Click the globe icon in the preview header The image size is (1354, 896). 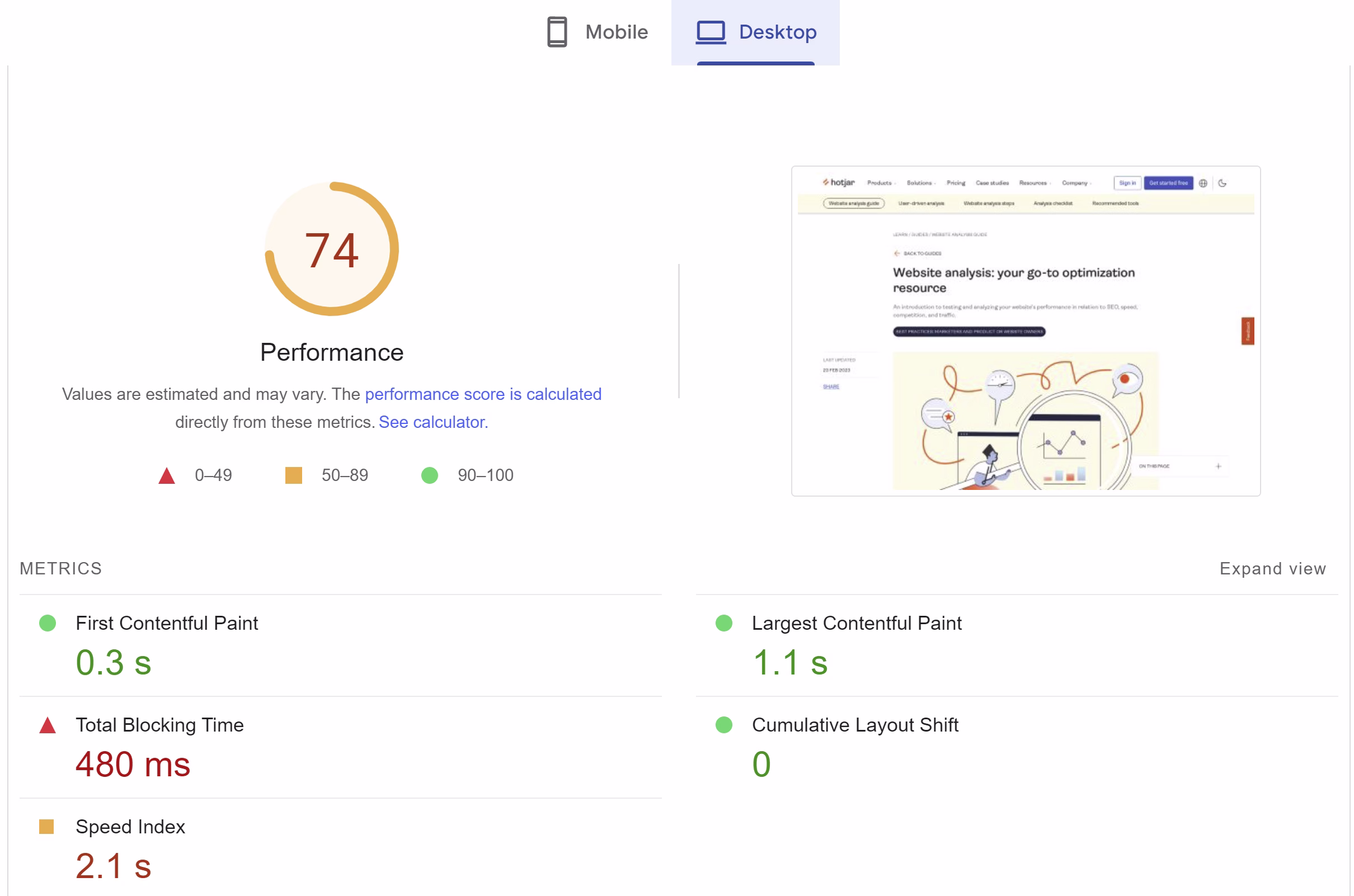pyautogui.click(x=1202, y=183)
